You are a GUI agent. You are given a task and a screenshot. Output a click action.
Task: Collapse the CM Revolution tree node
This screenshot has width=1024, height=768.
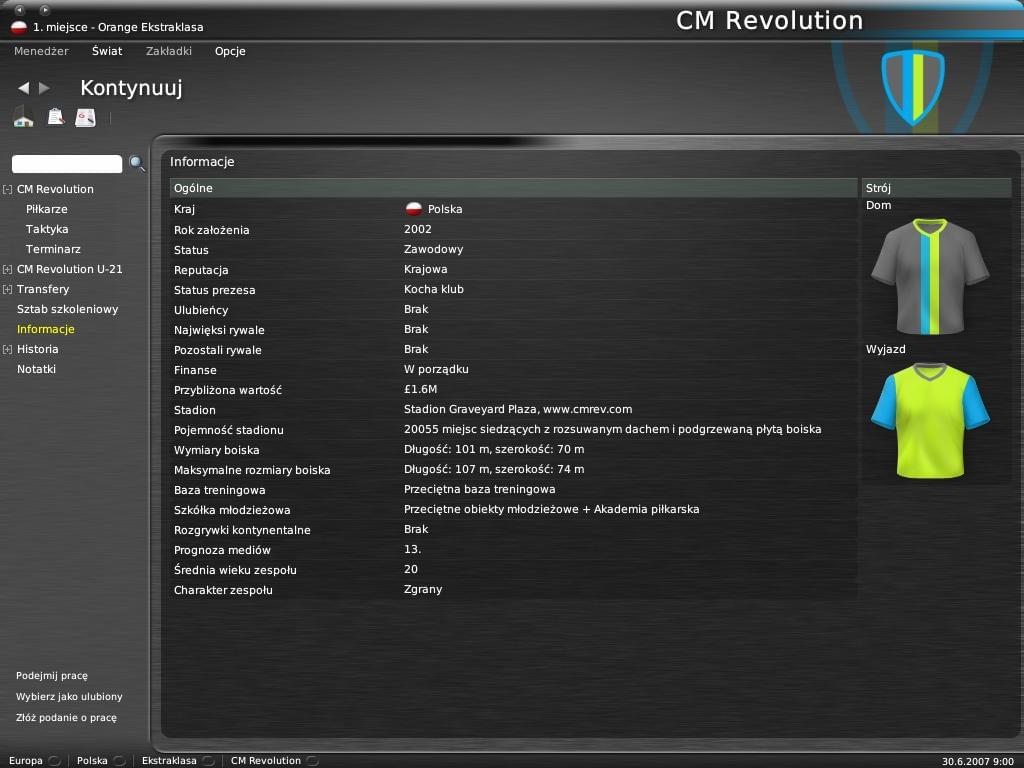point(7,189)
